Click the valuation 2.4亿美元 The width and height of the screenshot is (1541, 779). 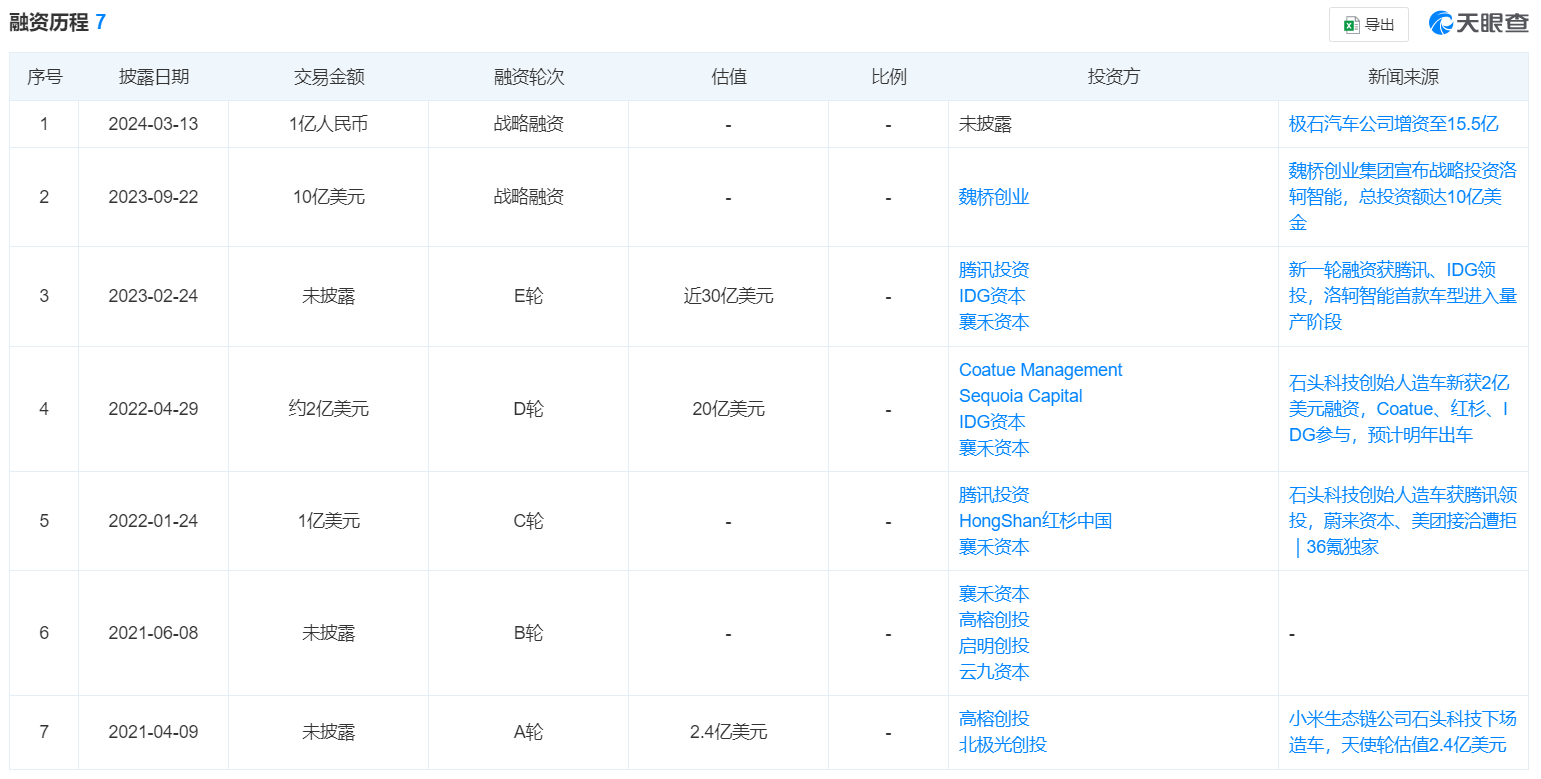point(728,732)
